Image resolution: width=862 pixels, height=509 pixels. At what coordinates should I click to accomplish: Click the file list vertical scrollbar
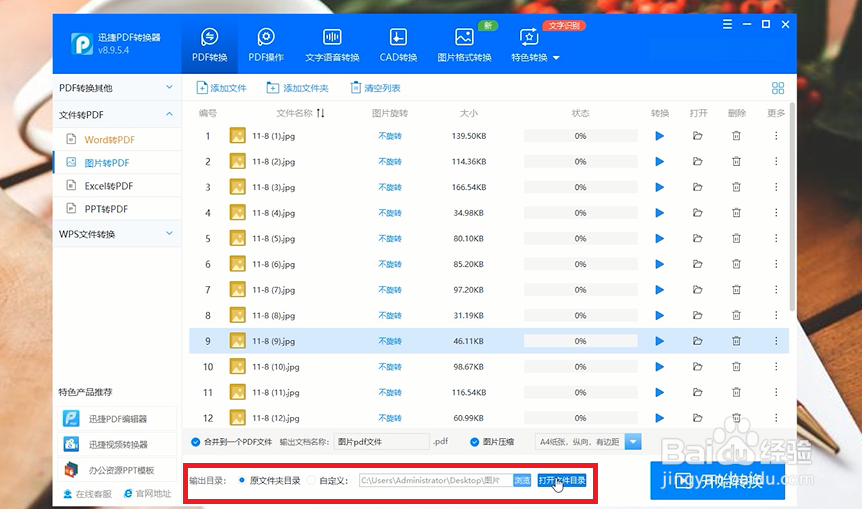(x=792, y=207)
